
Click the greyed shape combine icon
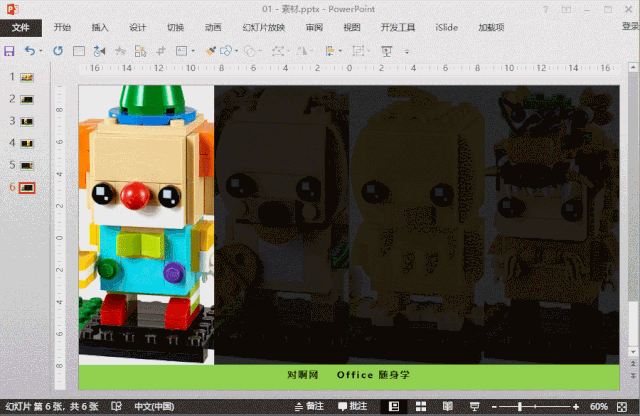pos(250,51)
